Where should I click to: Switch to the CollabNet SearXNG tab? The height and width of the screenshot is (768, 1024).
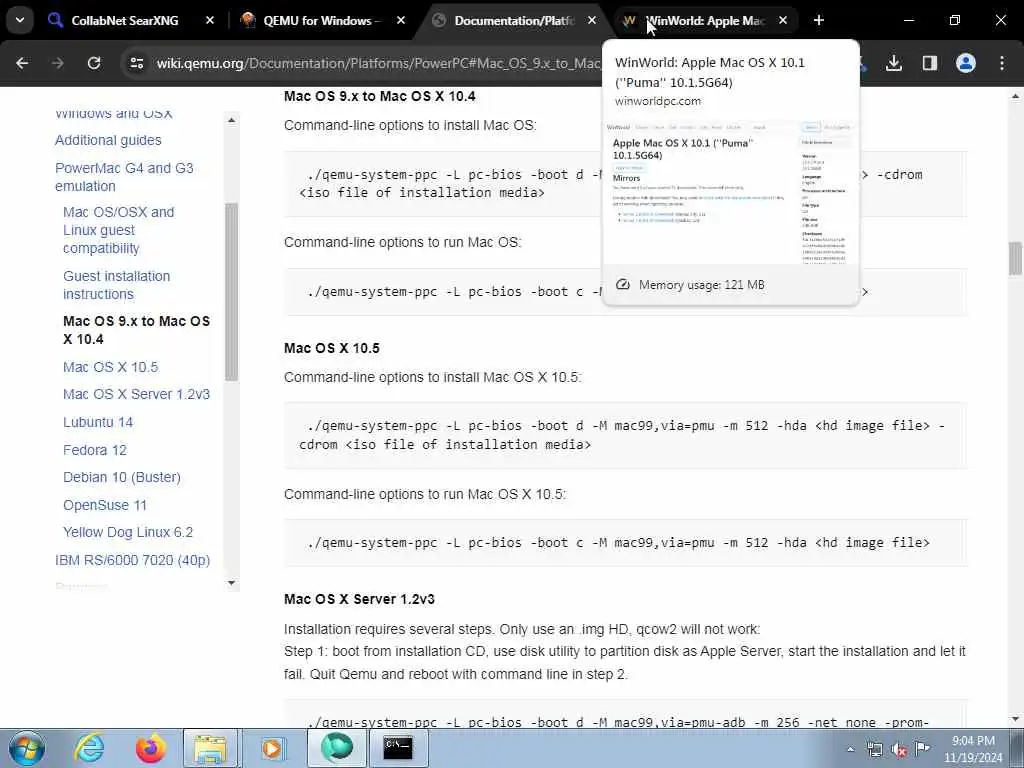tap(124, 21)
